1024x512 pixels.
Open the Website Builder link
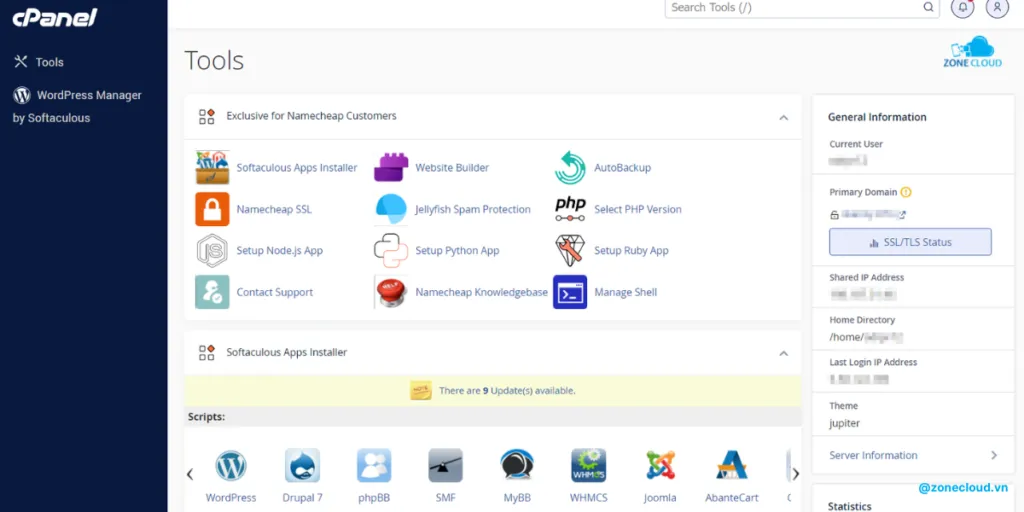coord(452,168)
